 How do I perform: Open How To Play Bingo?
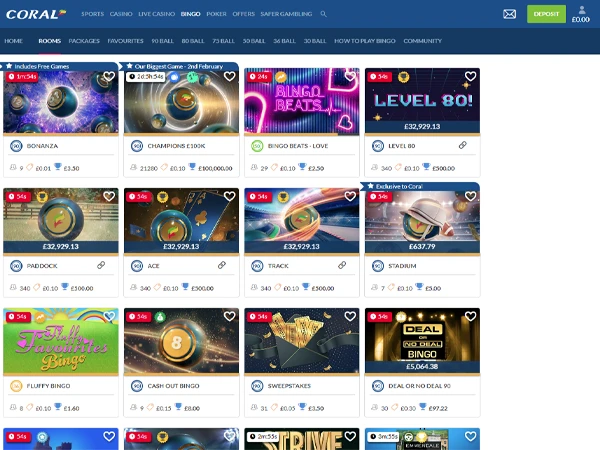point(365,41)
